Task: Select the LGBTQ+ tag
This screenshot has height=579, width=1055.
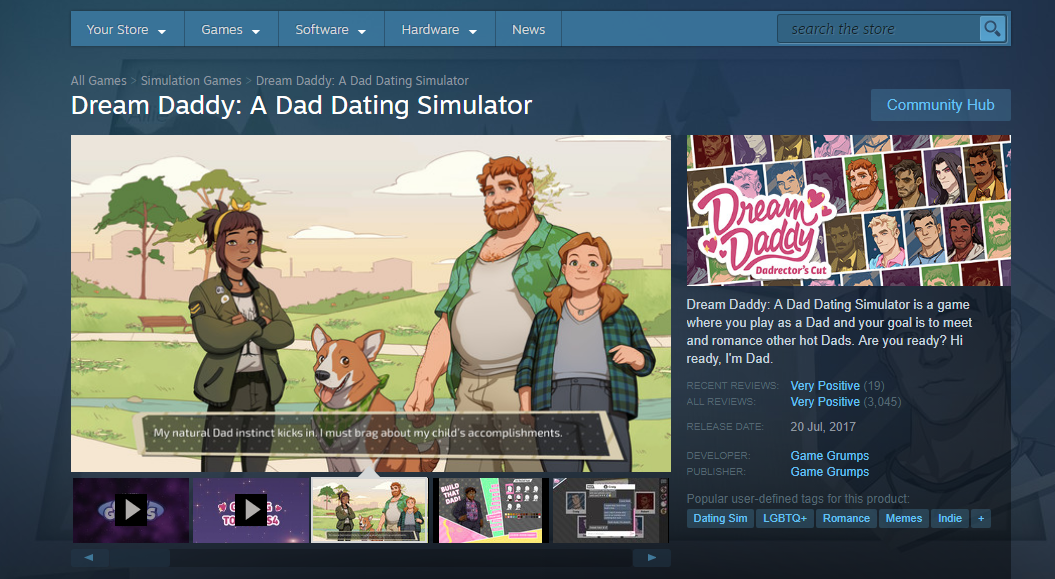Action: pyautogui.click(x=785, y=518)
